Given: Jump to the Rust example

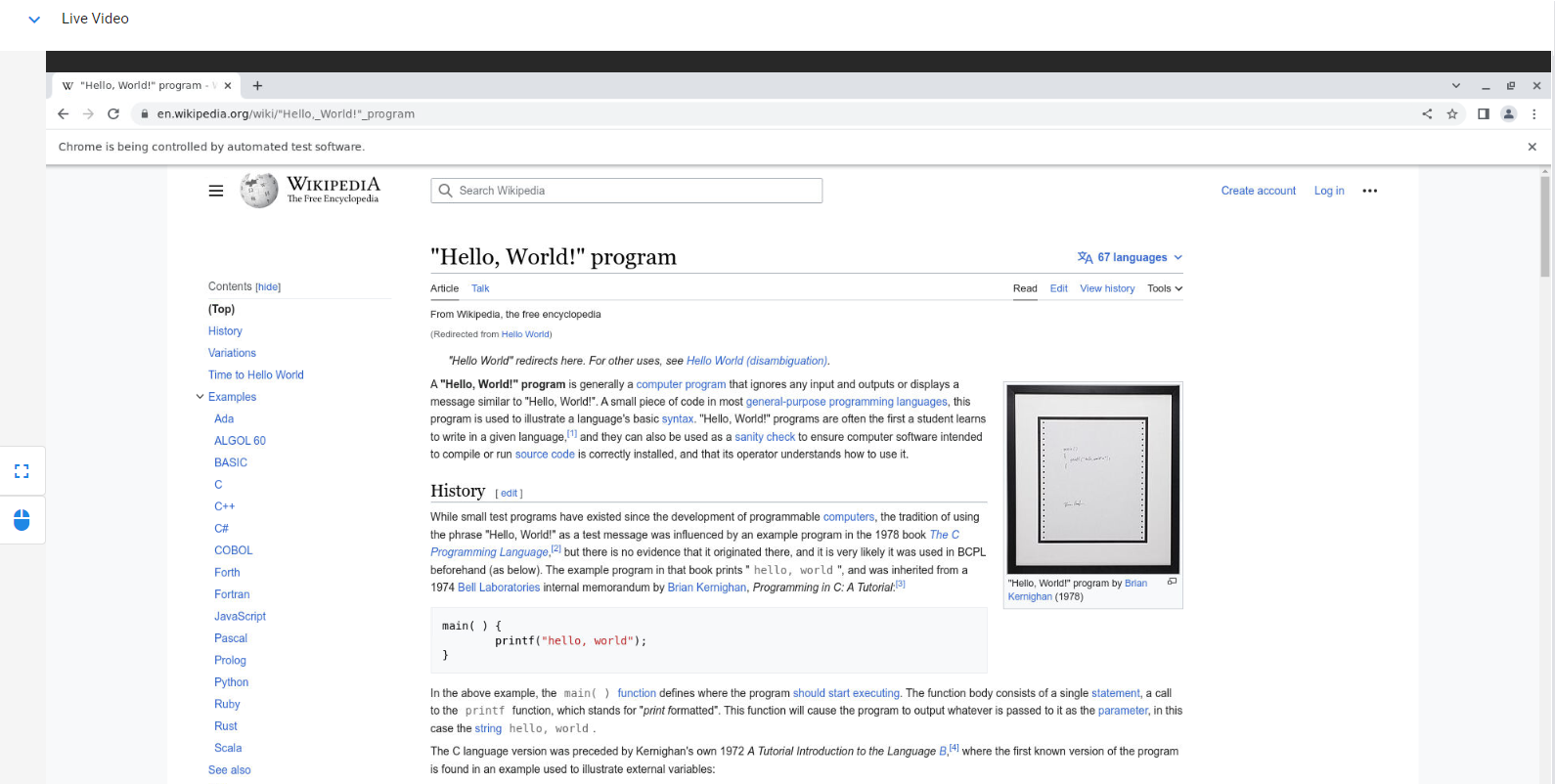Looking at the screenshot, I should (x=226, y=726).
